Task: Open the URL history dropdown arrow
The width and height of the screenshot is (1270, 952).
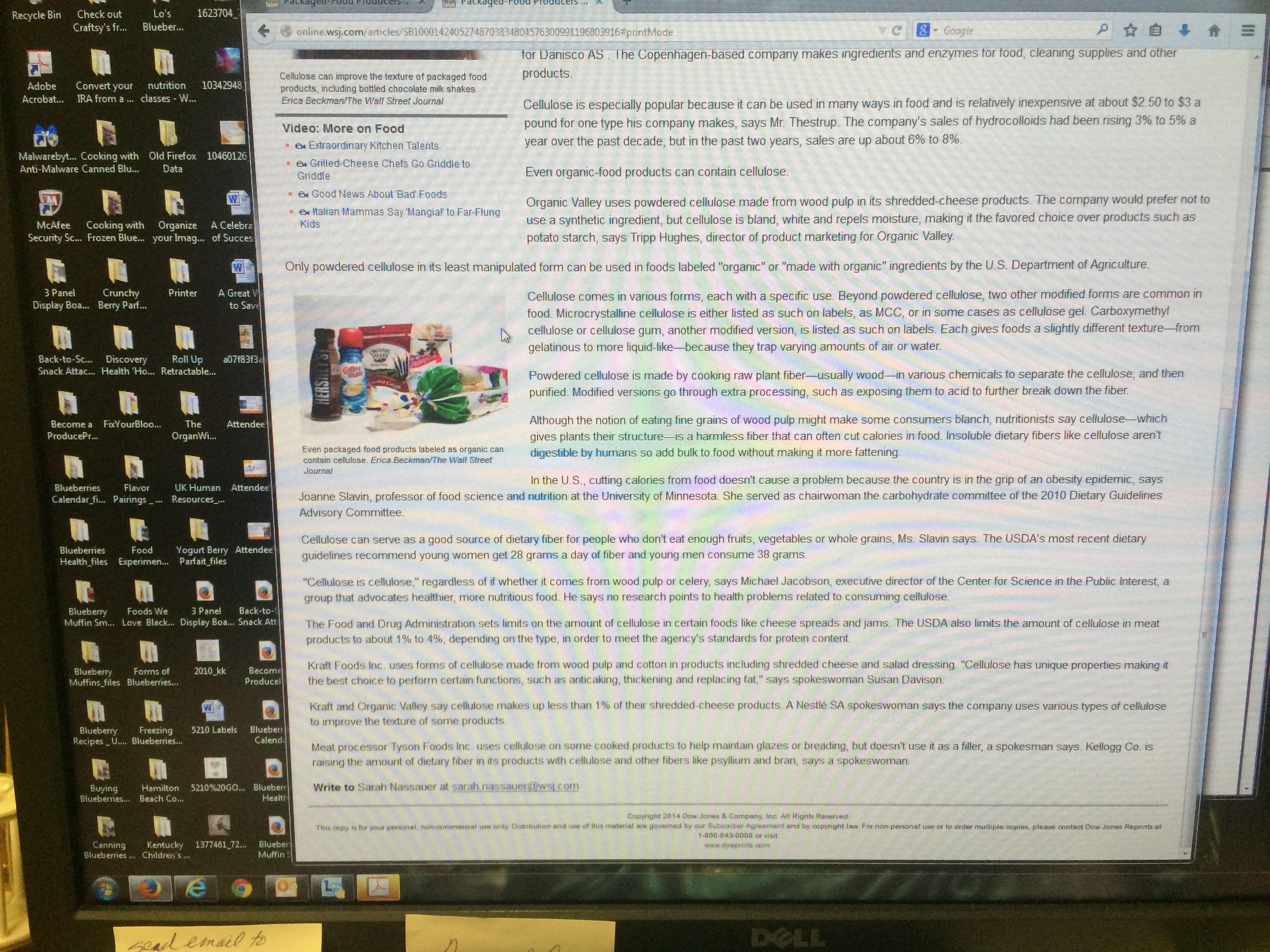Action: tap(882, 31)
